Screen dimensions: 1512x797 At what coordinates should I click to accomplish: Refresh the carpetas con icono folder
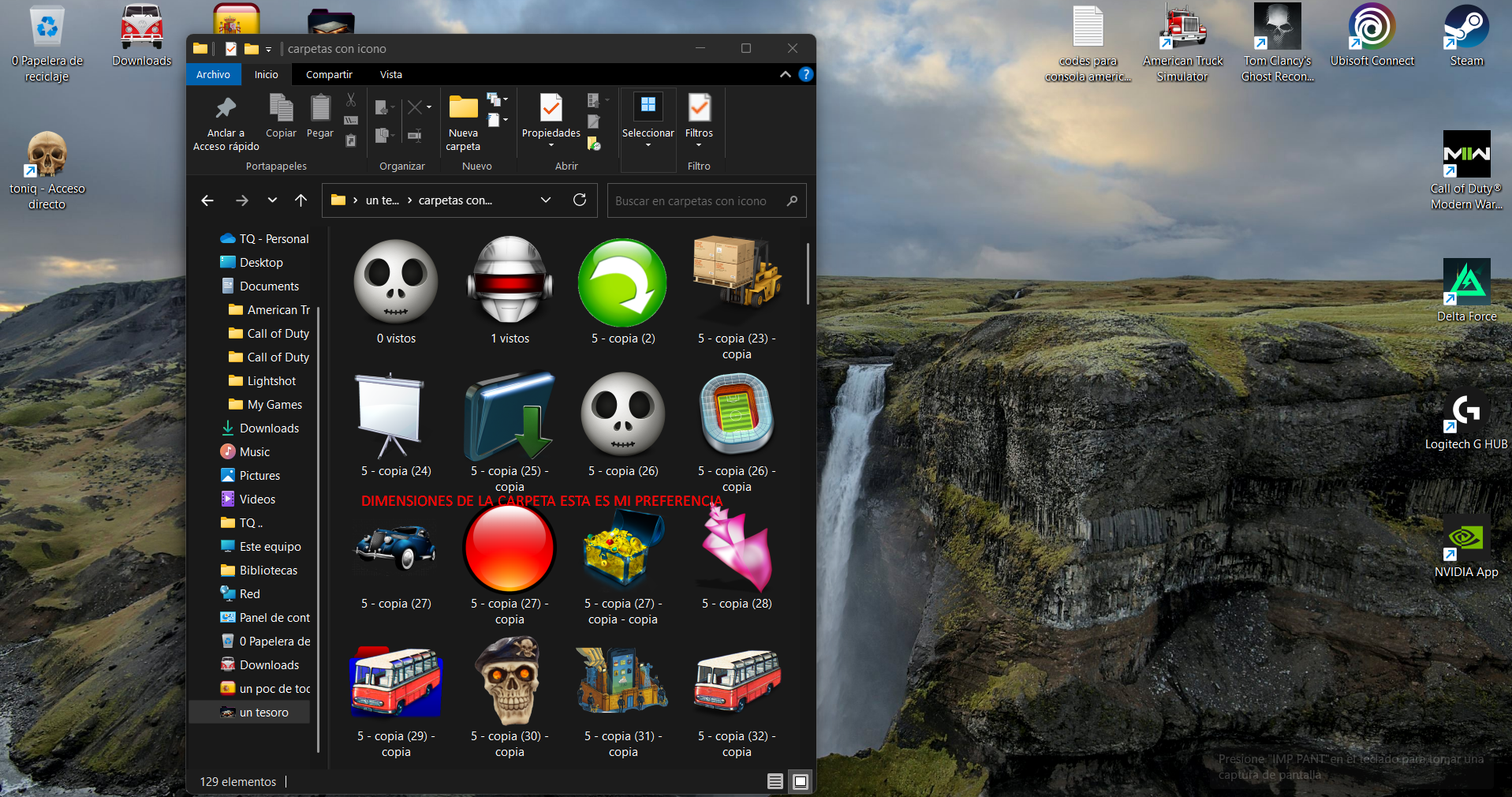tap(580, 200)
